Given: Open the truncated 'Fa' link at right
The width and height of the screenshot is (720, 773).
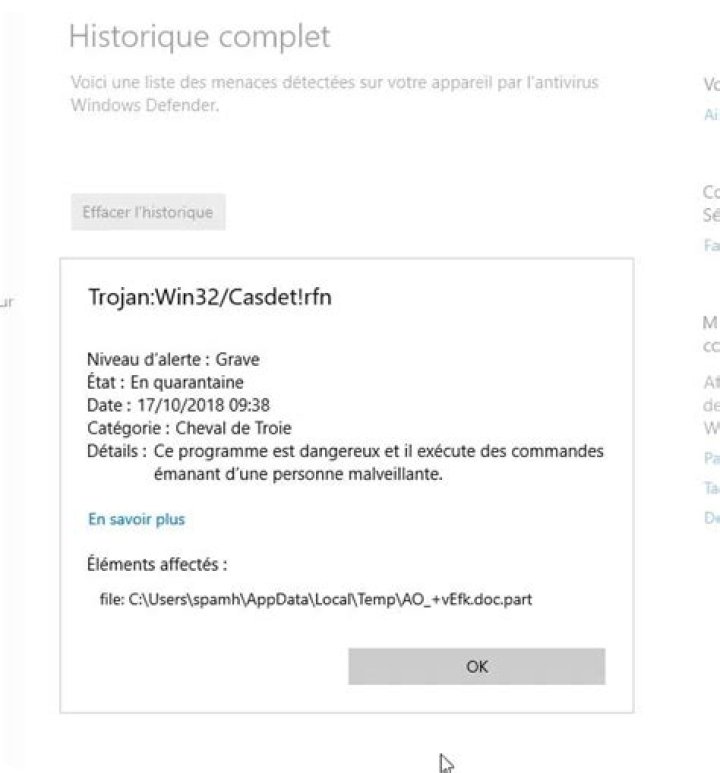Looking at the screenshot, I should [x=710, y=244].
